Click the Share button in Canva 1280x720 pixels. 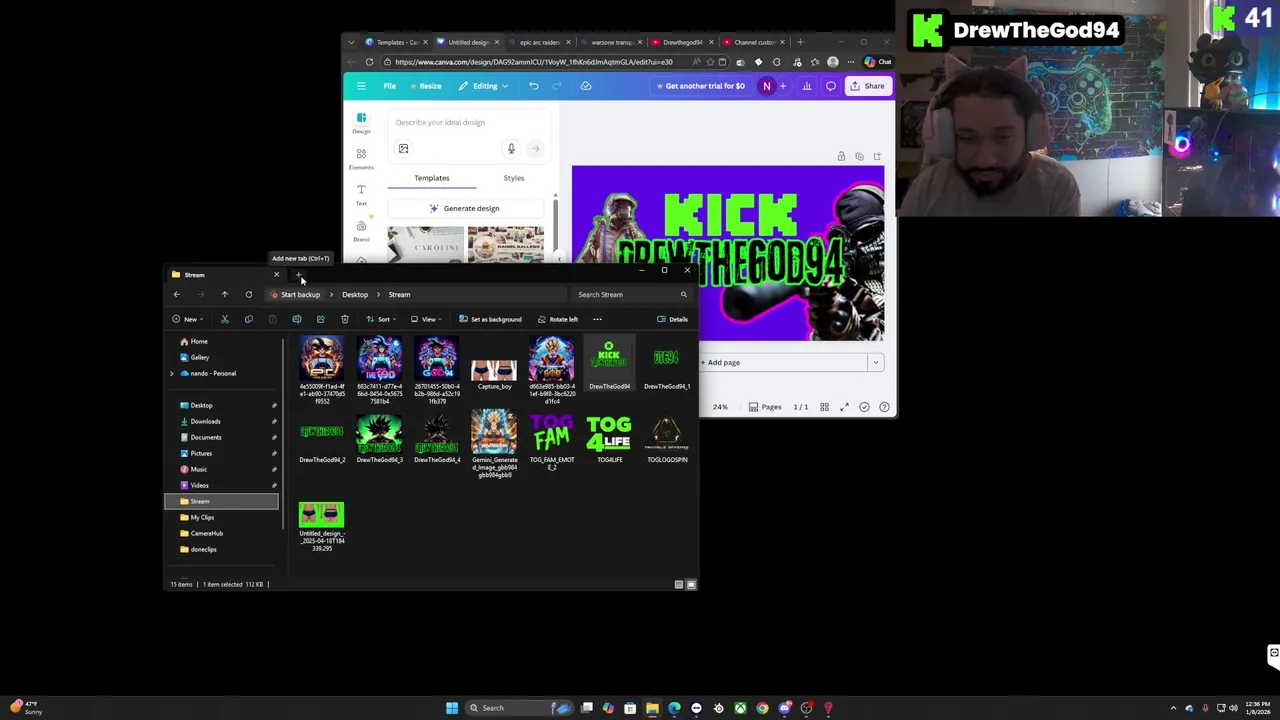coord(867,86)
